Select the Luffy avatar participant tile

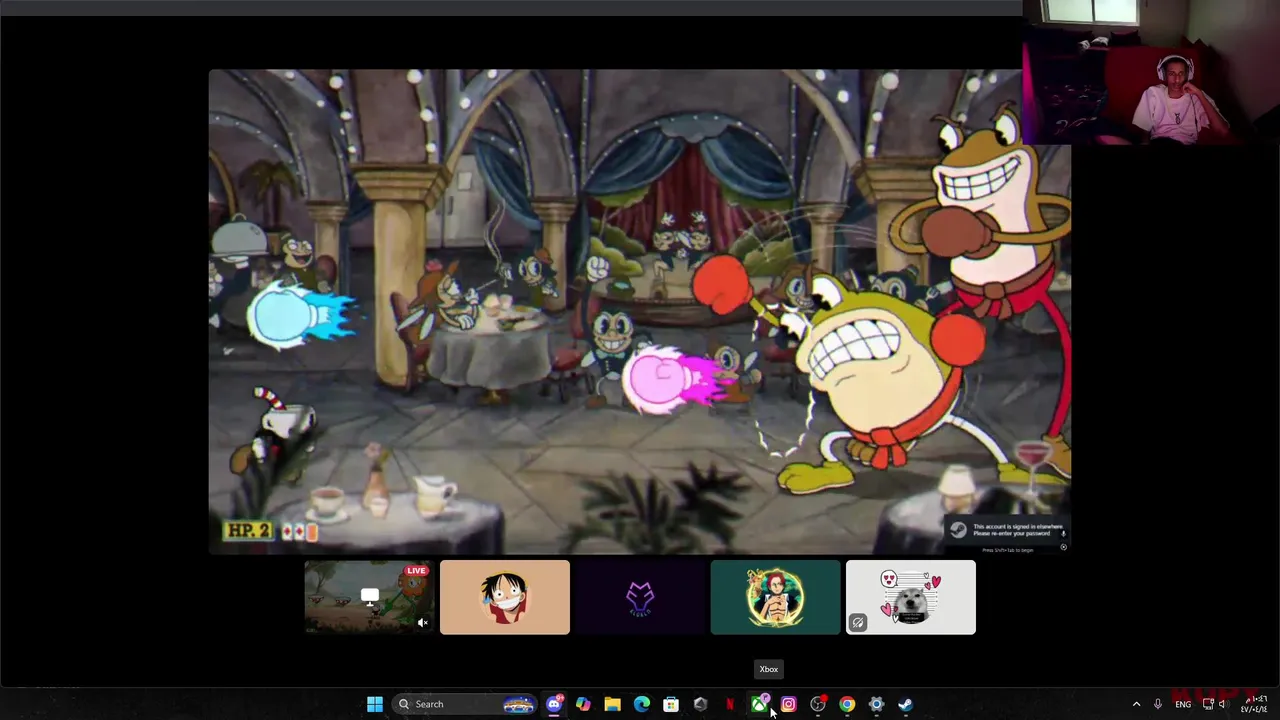505,597
